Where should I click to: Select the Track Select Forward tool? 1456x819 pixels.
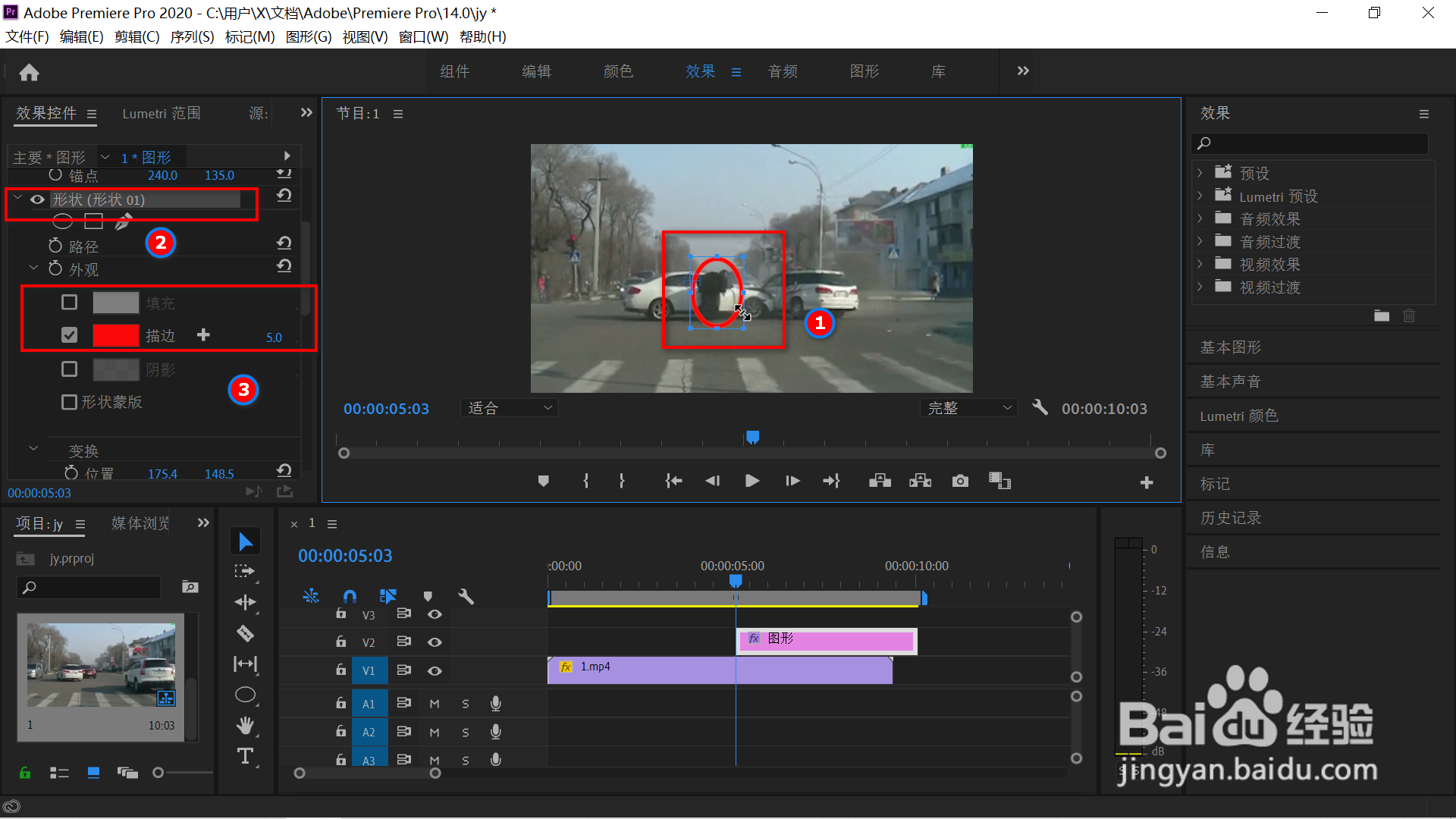(245, 571)
